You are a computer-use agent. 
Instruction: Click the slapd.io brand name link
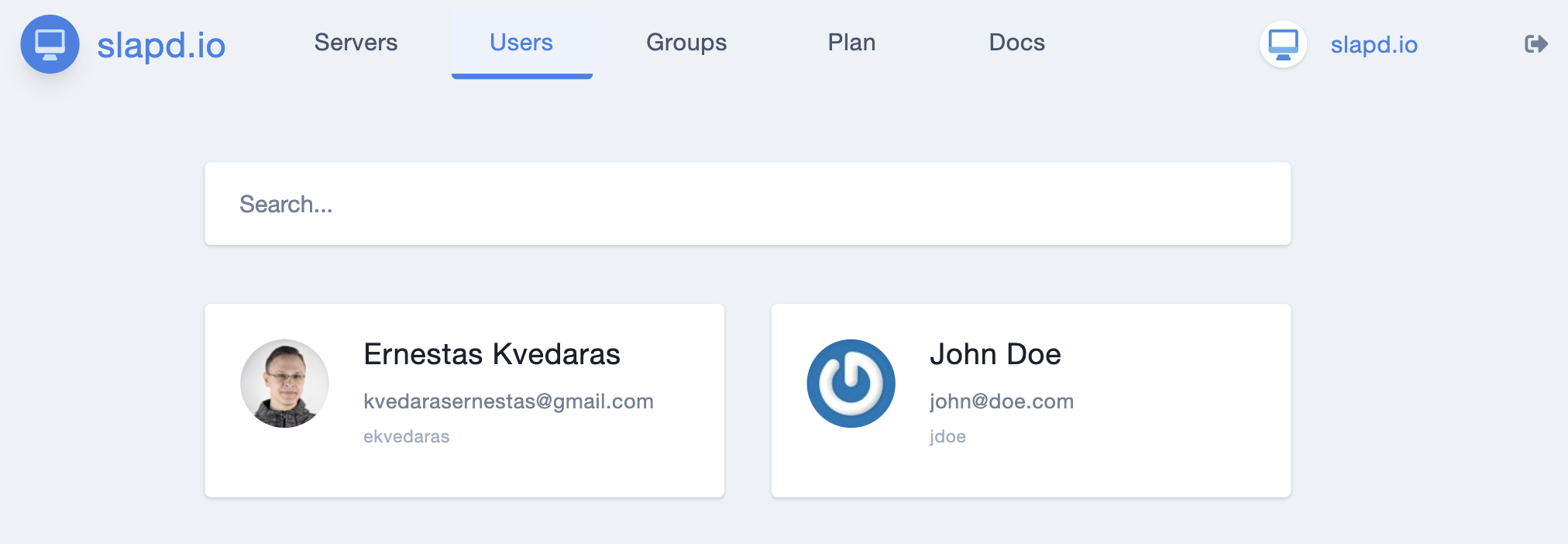[161, 45]
